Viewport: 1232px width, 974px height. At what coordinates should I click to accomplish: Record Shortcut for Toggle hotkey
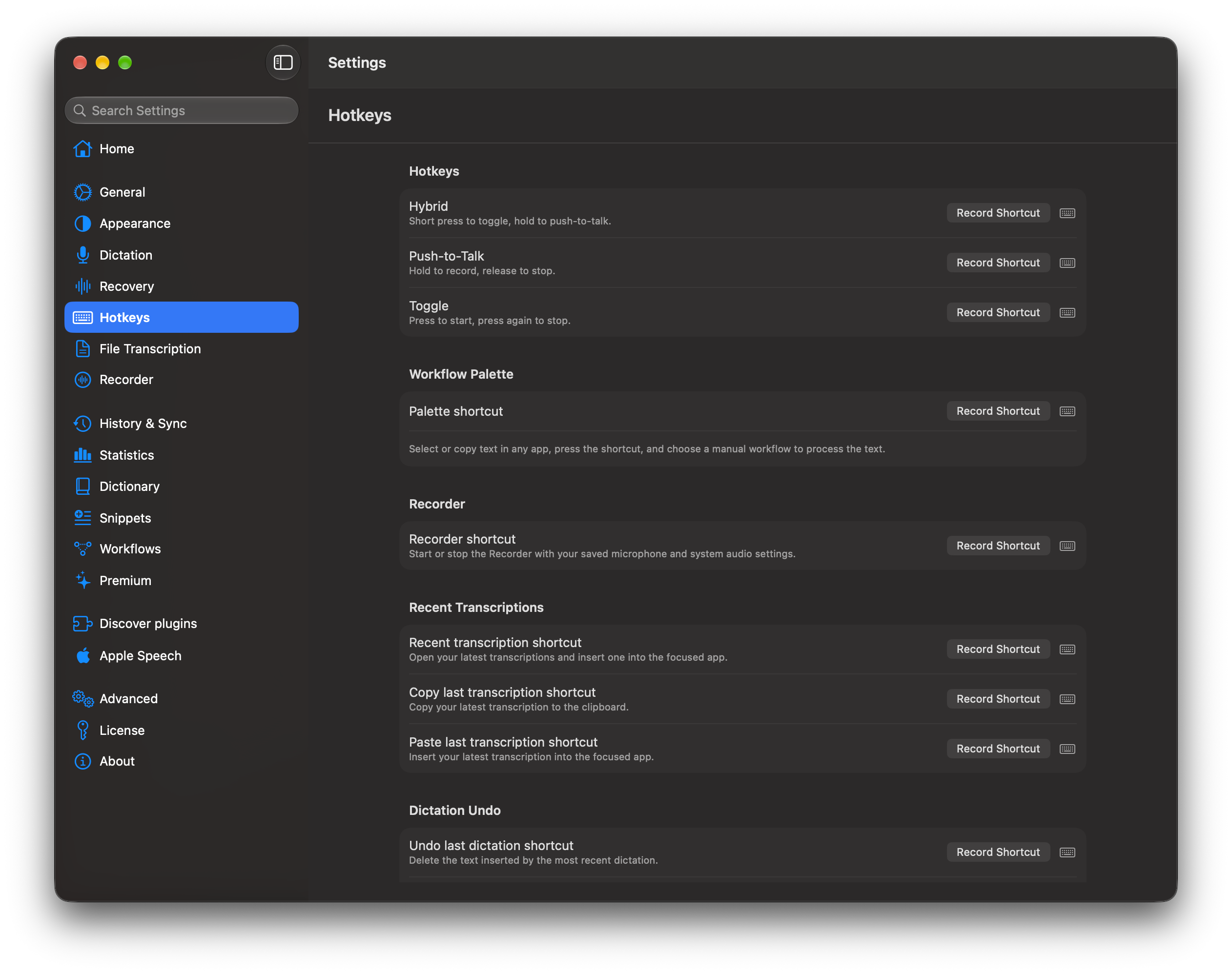point(998,312)
